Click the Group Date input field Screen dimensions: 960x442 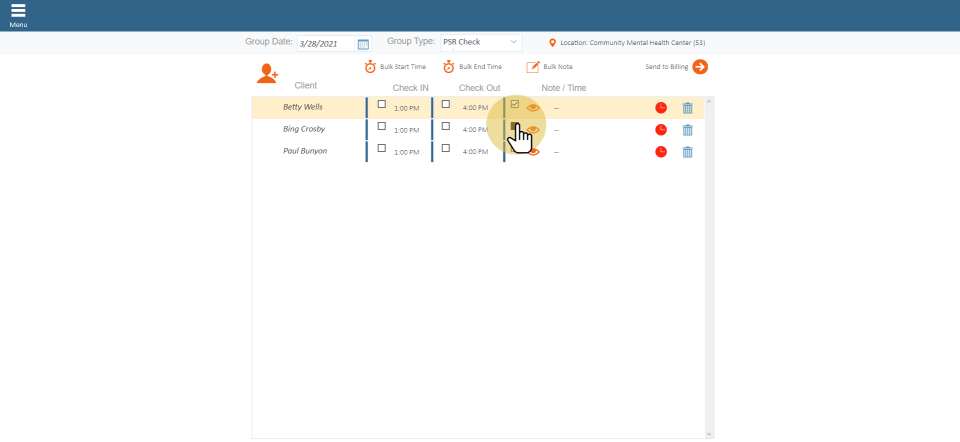(326, 44)
